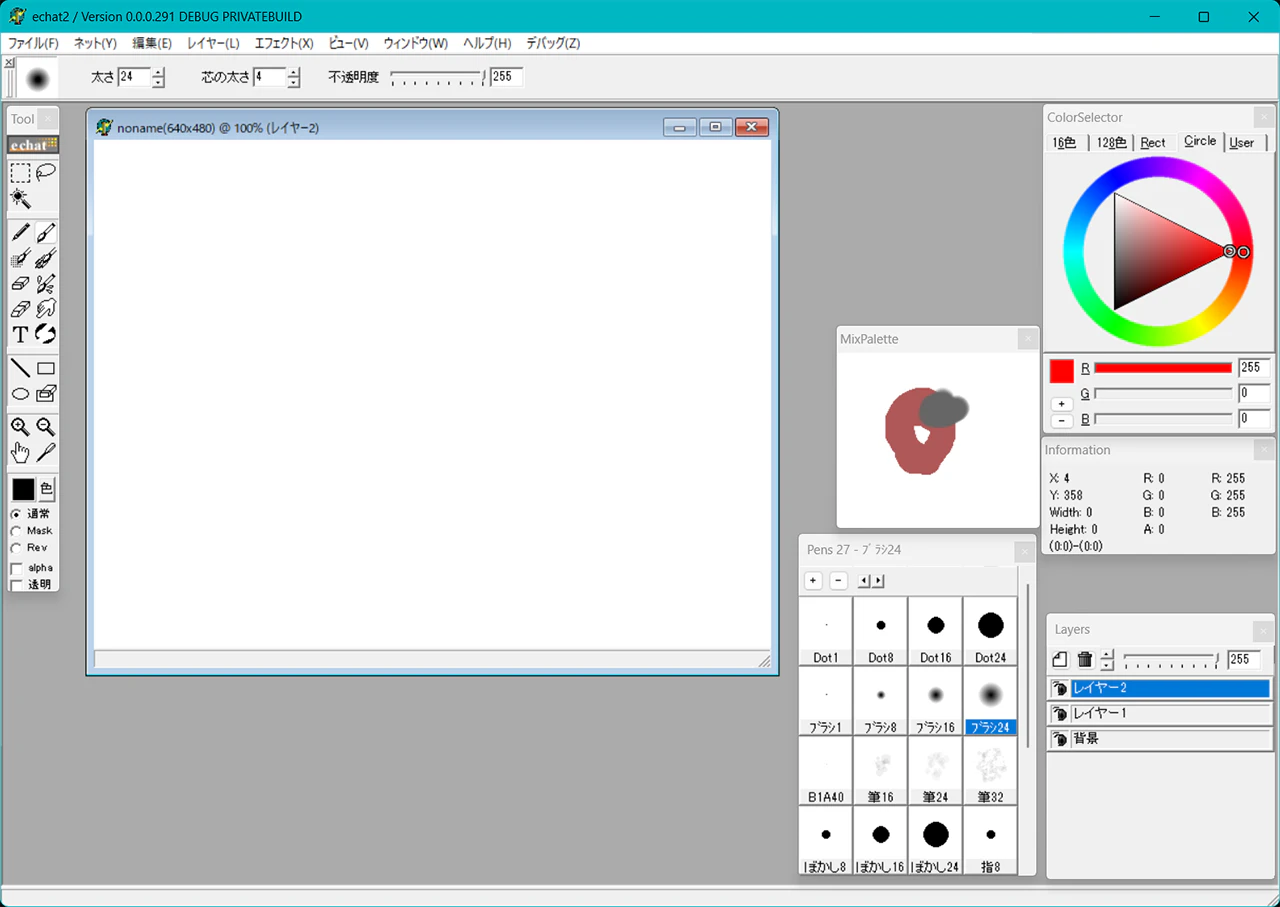Switch to the Rect color tab
Image resolution: width=1280 pixels, height=907 pixels.
pos(1153,142)
